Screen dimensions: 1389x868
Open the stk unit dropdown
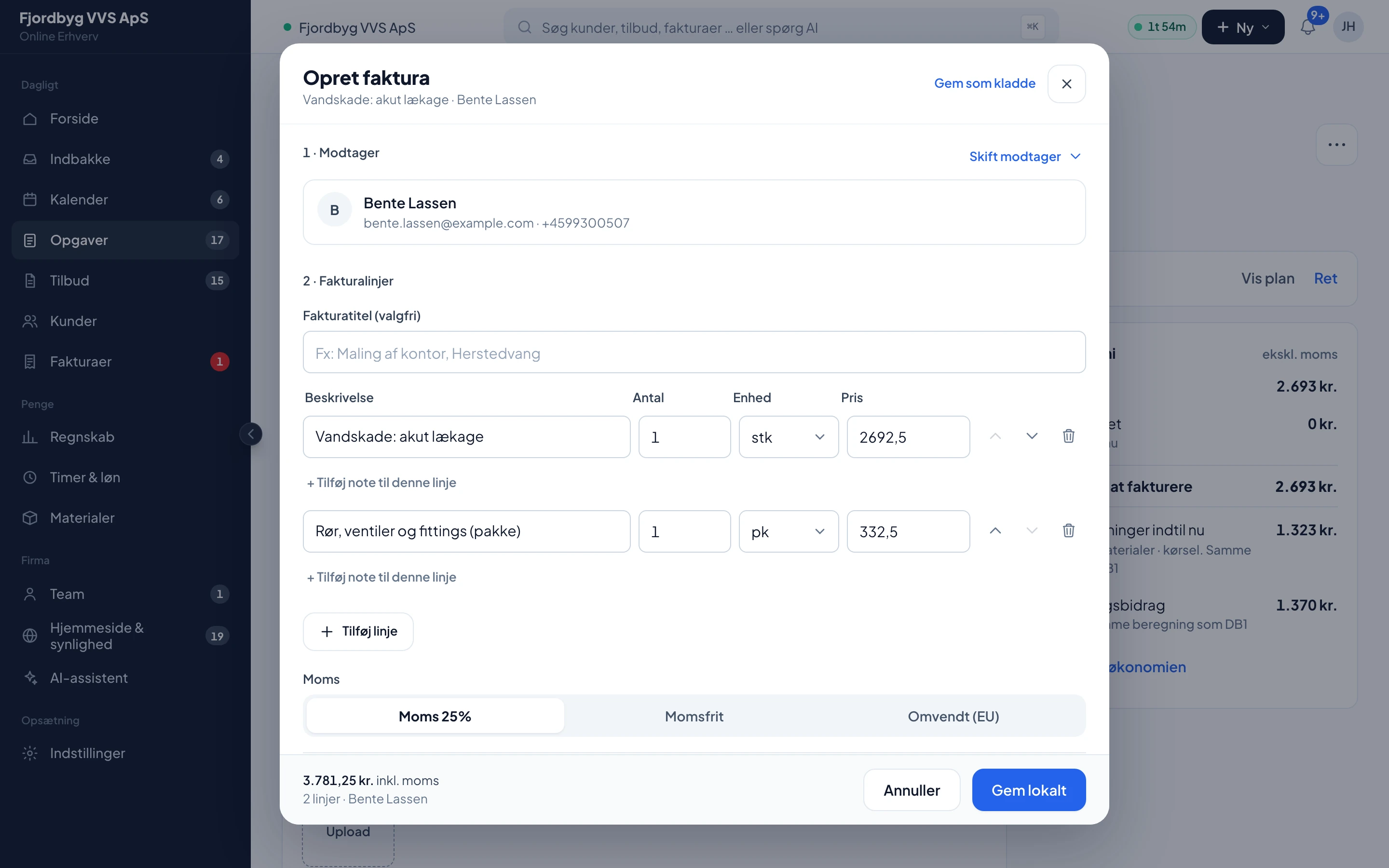tap(788, 437)
